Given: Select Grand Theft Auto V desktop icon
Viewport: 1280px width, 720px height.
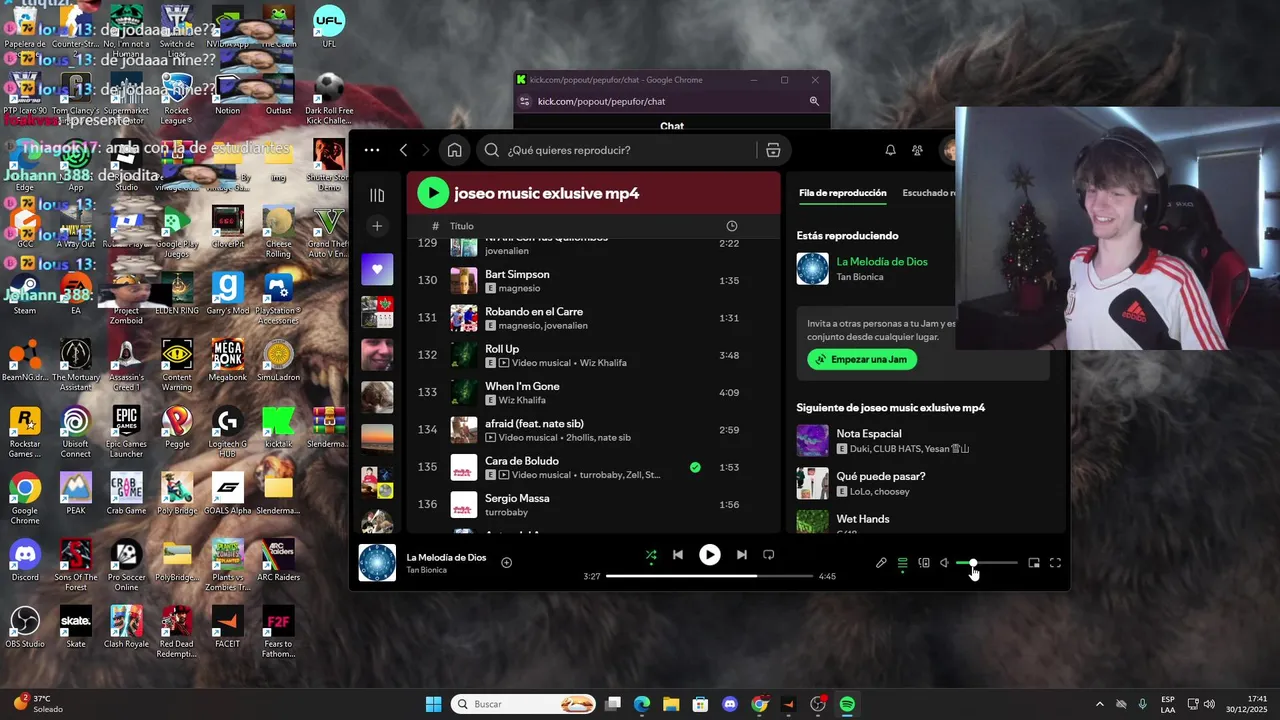Looking at the screenshot, I should [328, 233].
